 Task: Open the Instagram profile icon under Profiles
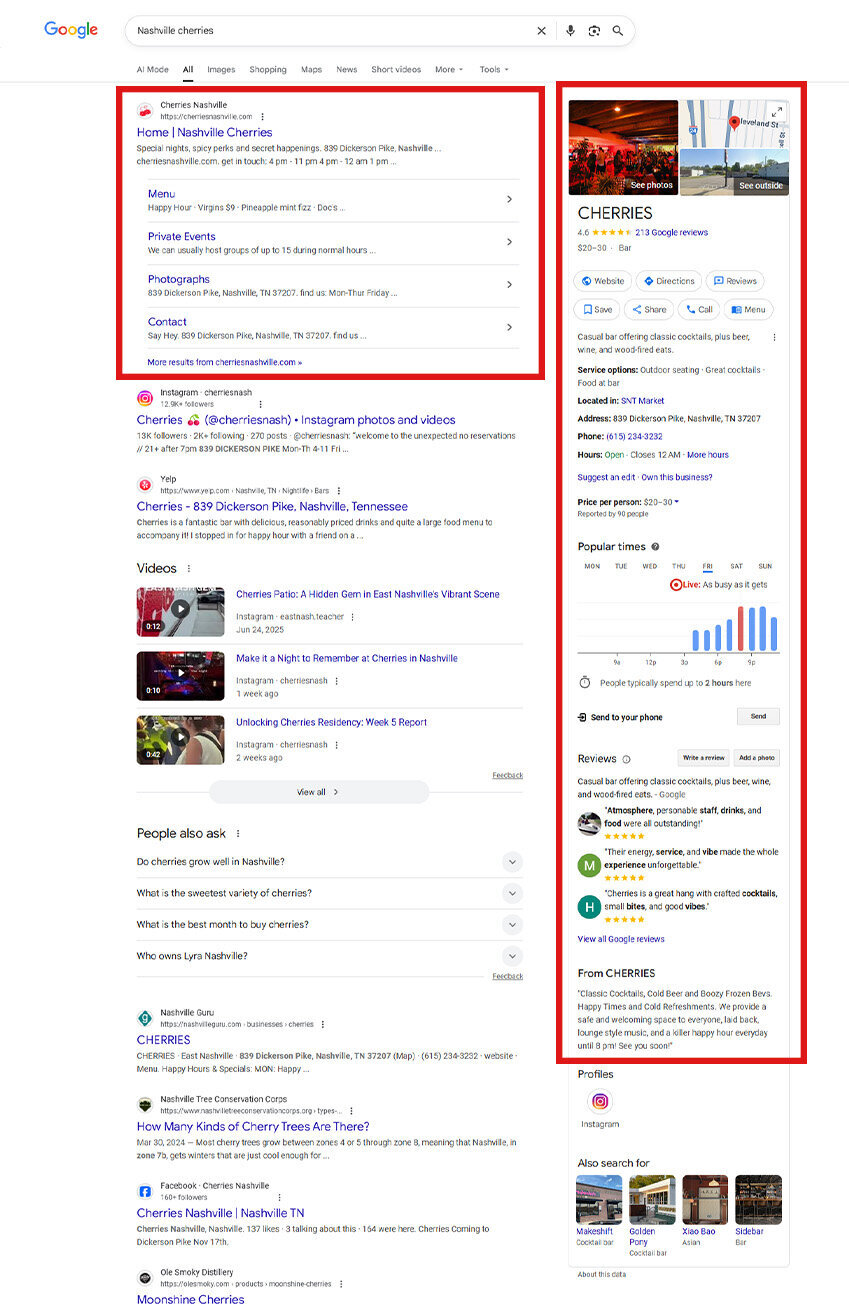pyautogui.click(x=600, y=1102)
